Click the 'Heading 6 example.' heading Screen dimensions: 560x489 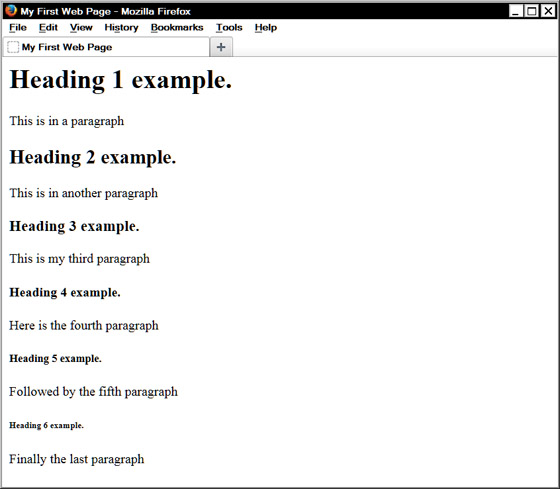[x=46, y=425]
